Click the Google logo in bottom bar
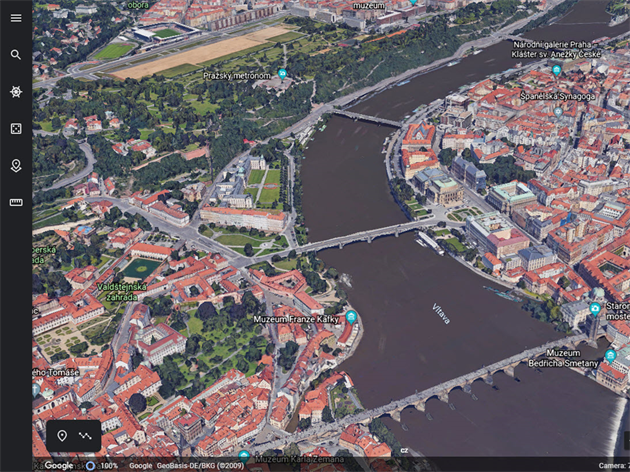 (x=59, y=465)
